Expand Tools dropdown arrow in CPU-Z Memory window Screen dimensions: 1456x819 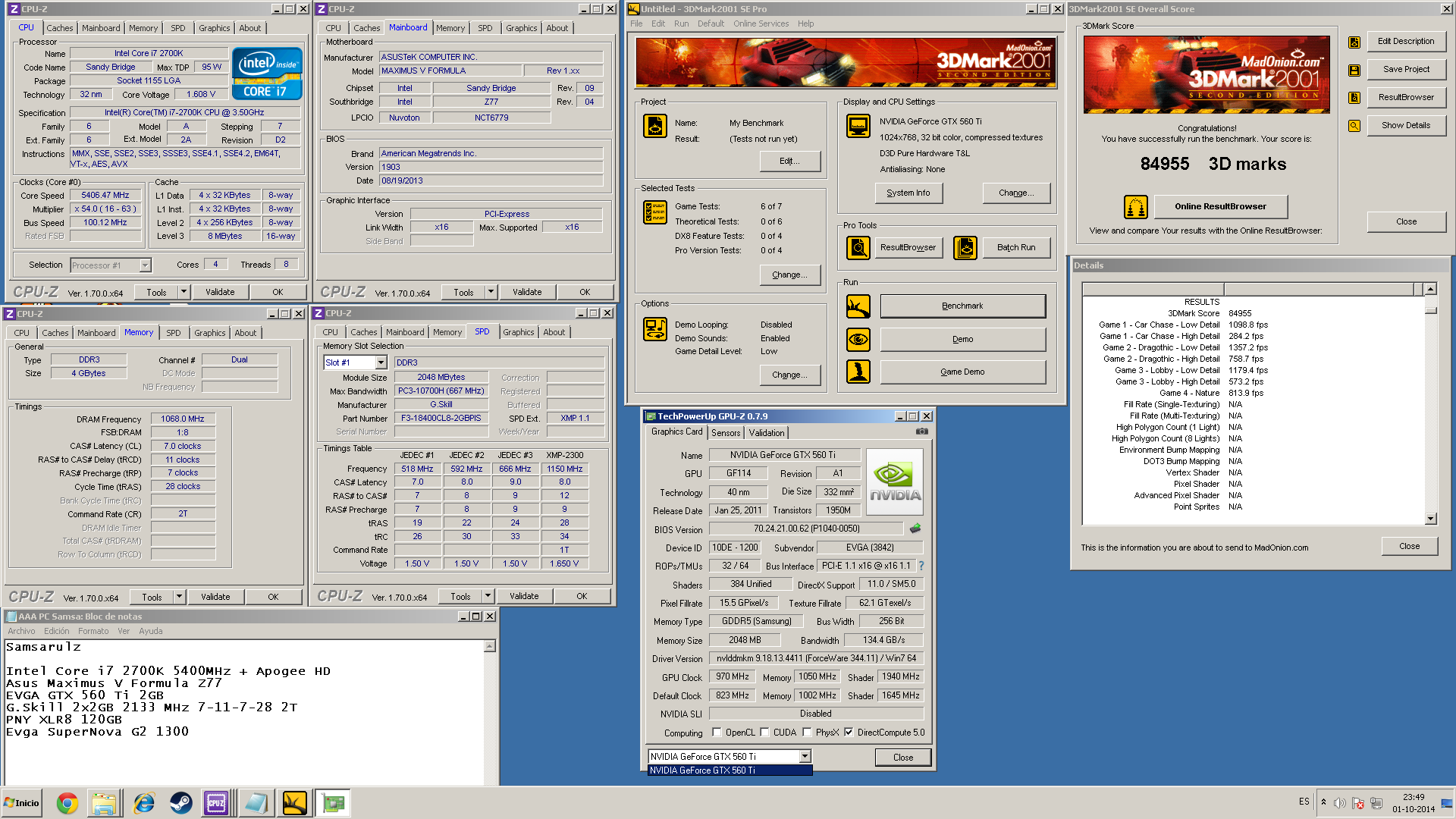pyautogui.click(x=179, y=597)
